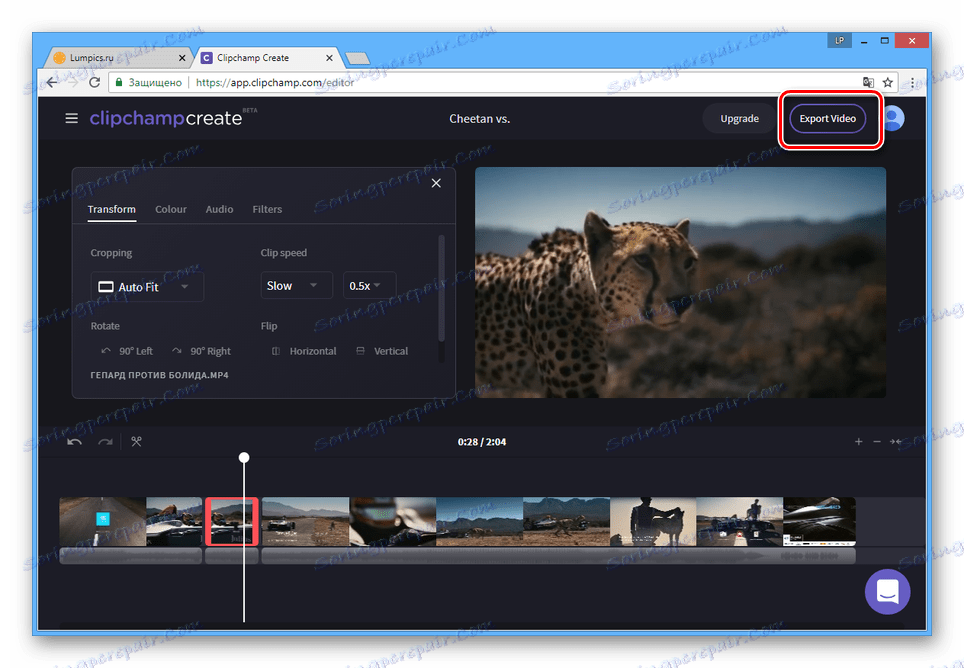Zoom out of the timeline with the minus icon
Screen dimensions: 964x668
(x=877, y=441)
